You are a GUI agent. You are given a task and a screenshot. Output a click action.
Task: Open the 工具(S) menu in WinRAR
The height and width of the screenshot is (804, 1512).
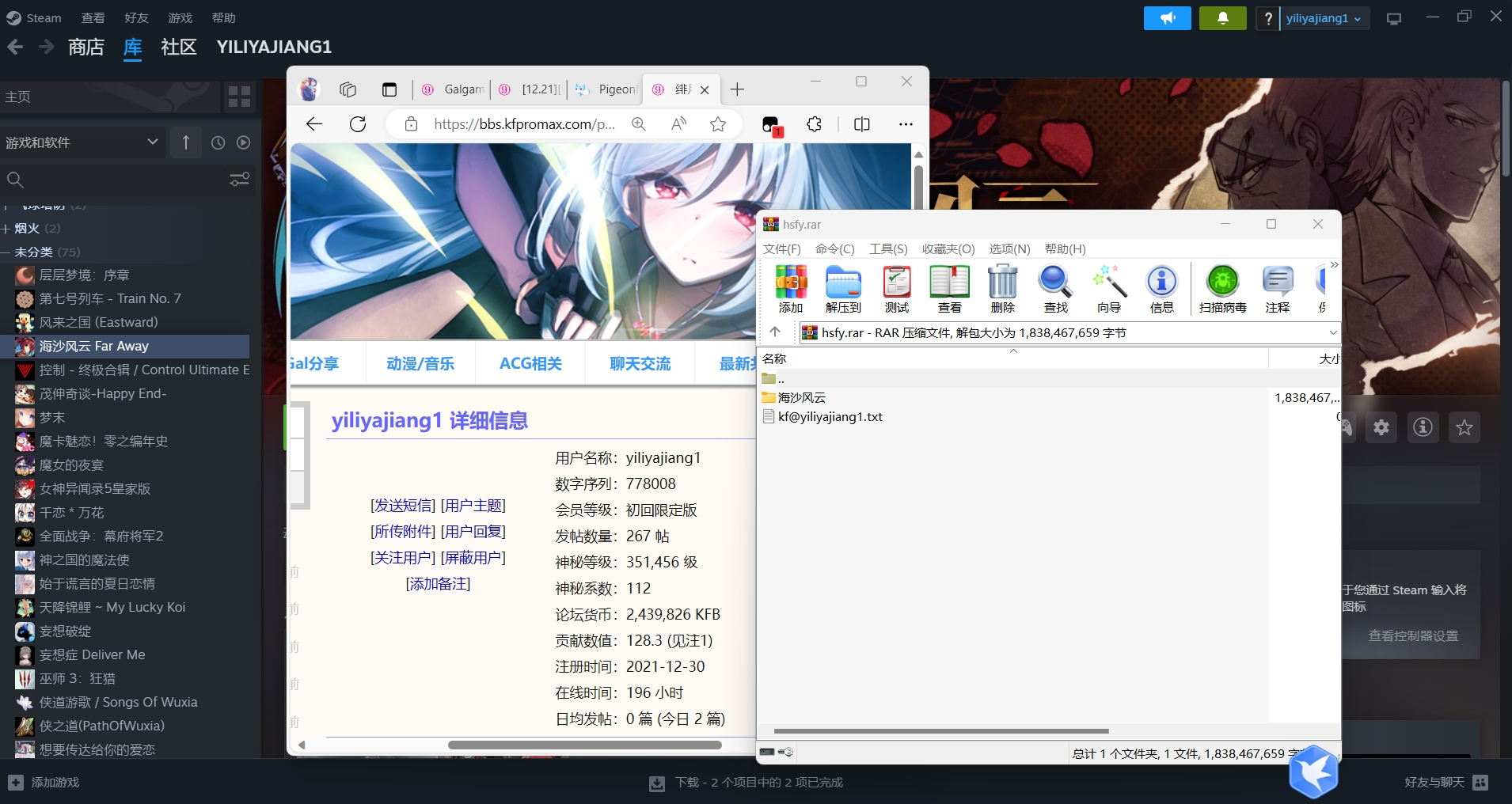click(x=888, y=249)
